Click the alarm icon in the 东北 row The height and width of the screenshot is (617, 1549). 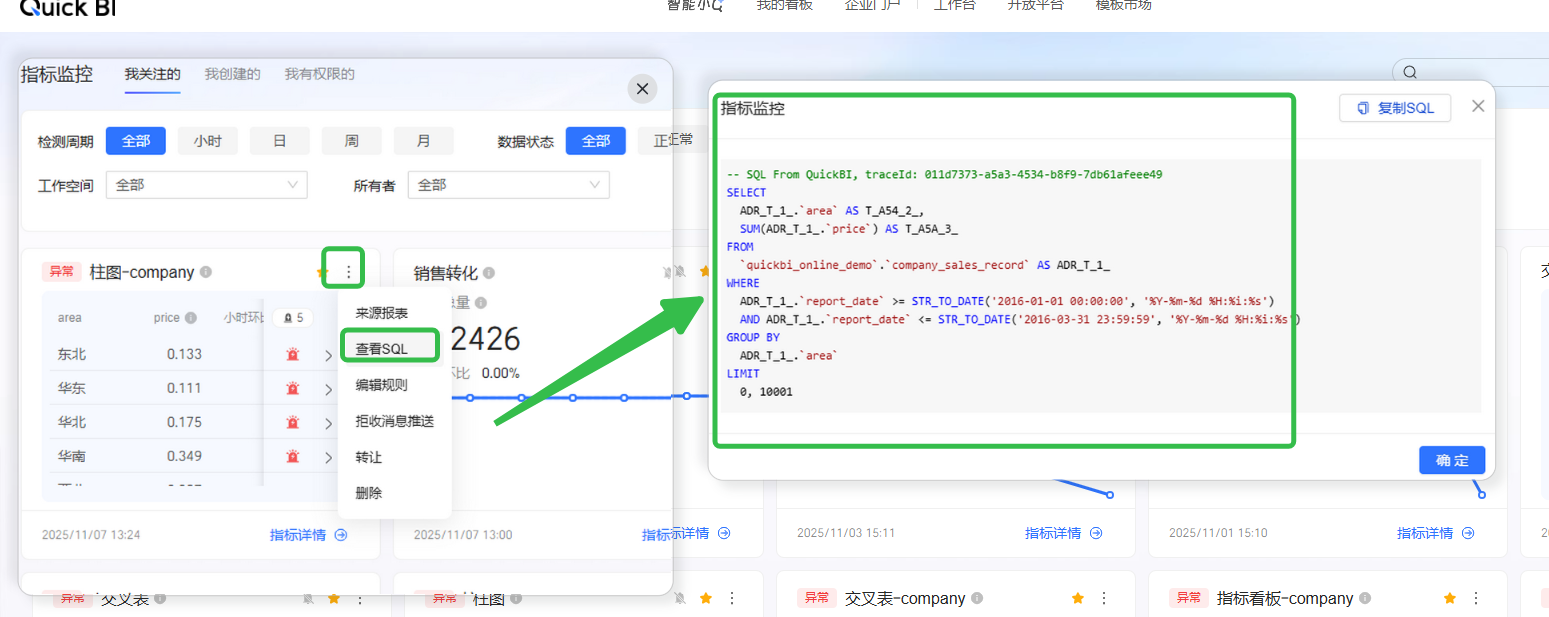click(293, 354)
